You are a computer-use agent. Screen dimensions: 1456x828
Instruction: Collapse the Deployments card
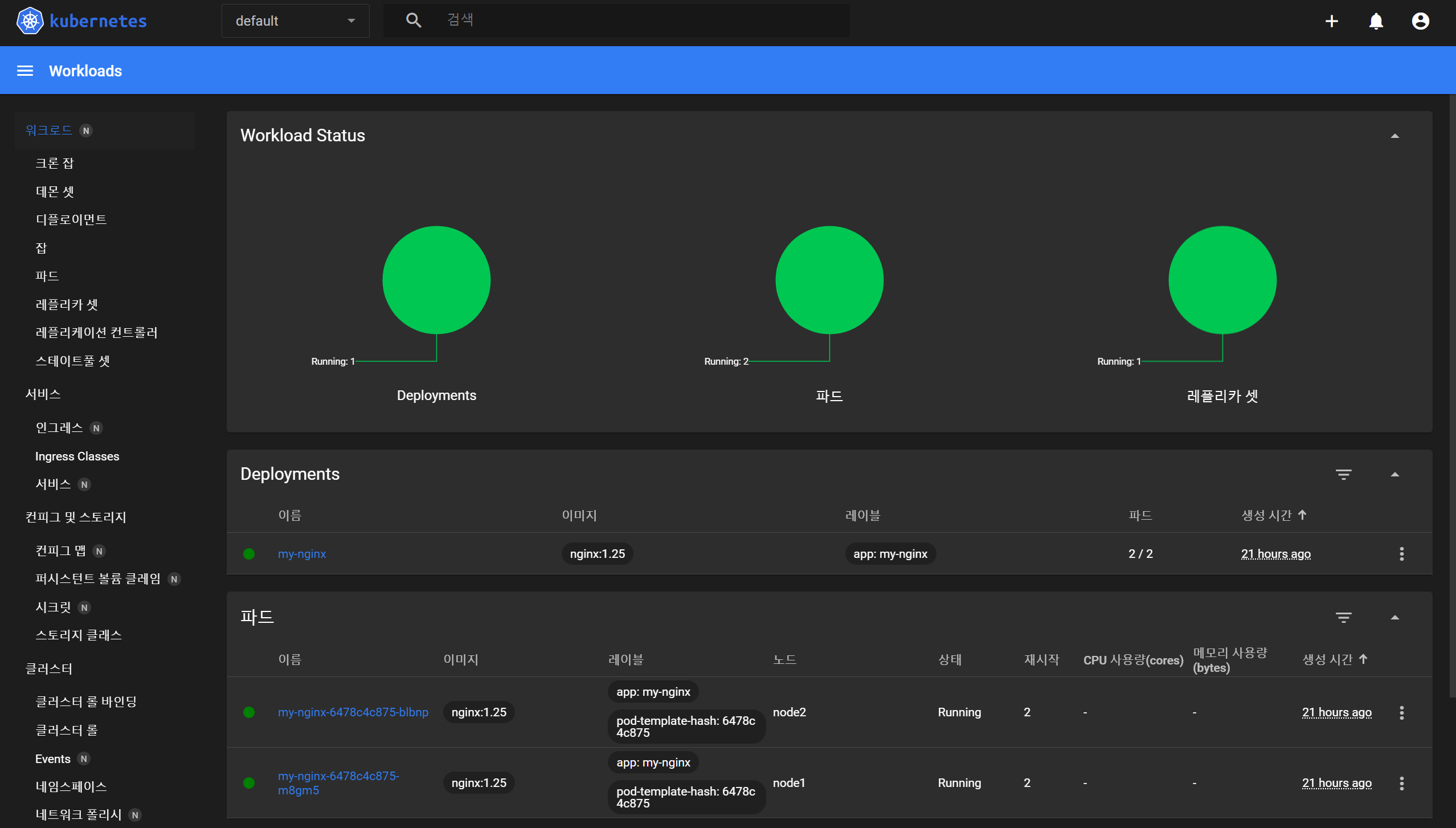pos(1394,474)
